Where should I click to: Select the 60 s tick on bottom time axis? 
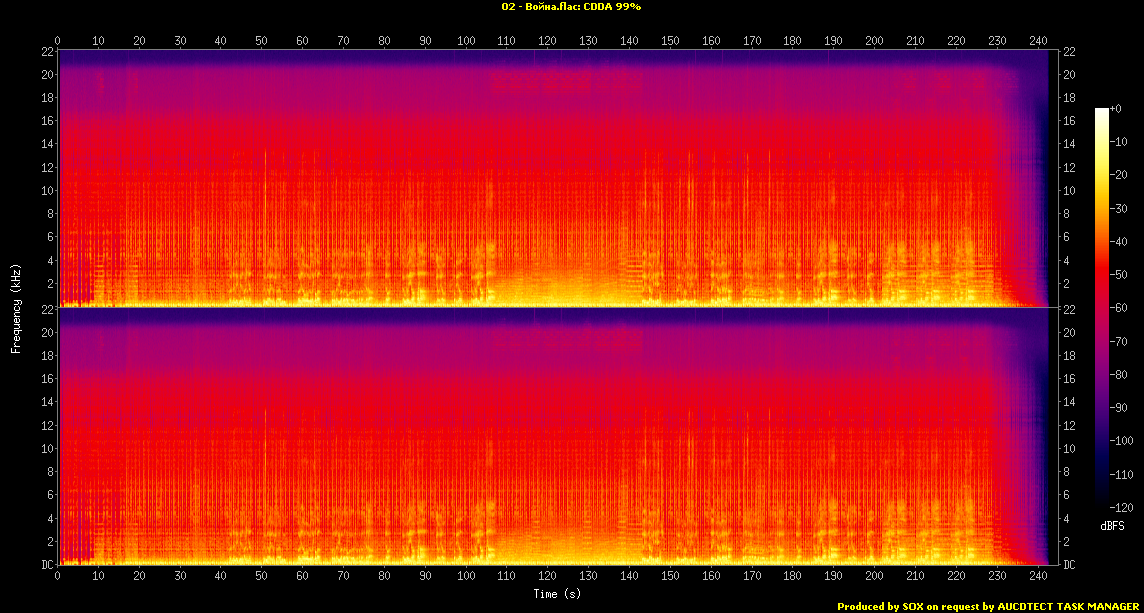tap(302, 576)
